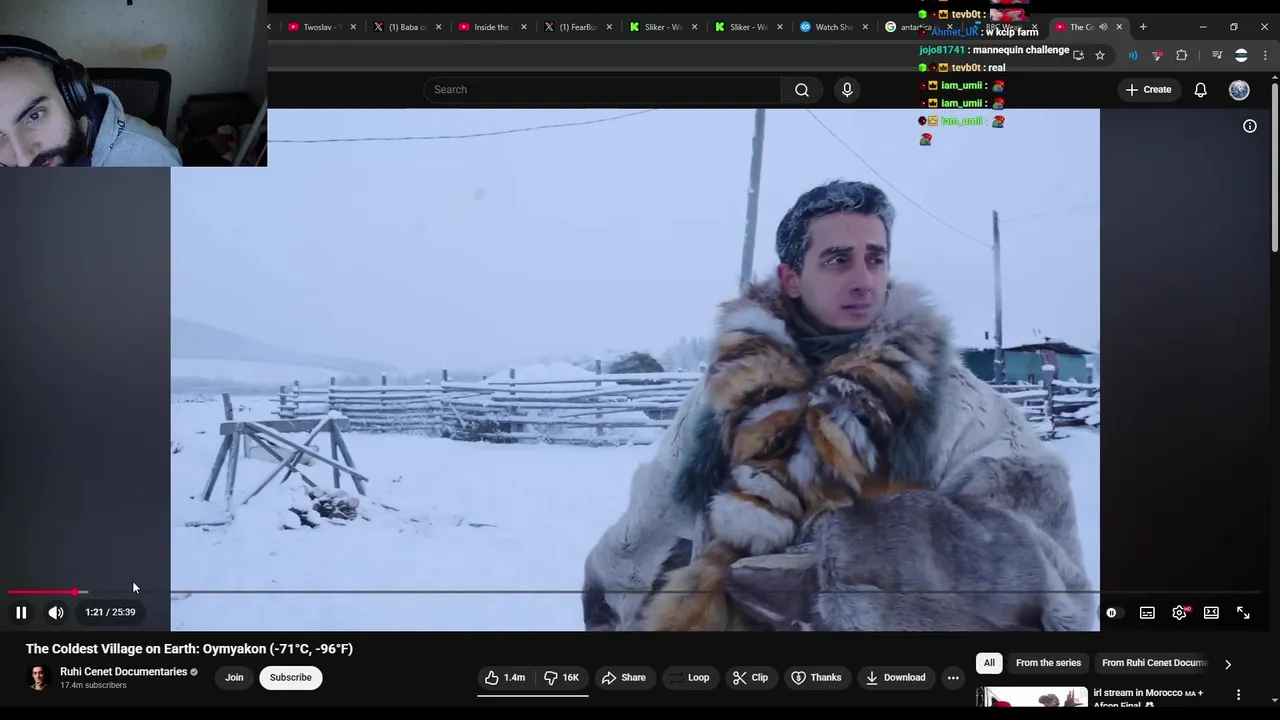Viewport: 1280px width, 720px height.
Task: Mute the playing tab via the tab's speaker icon
Action: point(1104,27)
